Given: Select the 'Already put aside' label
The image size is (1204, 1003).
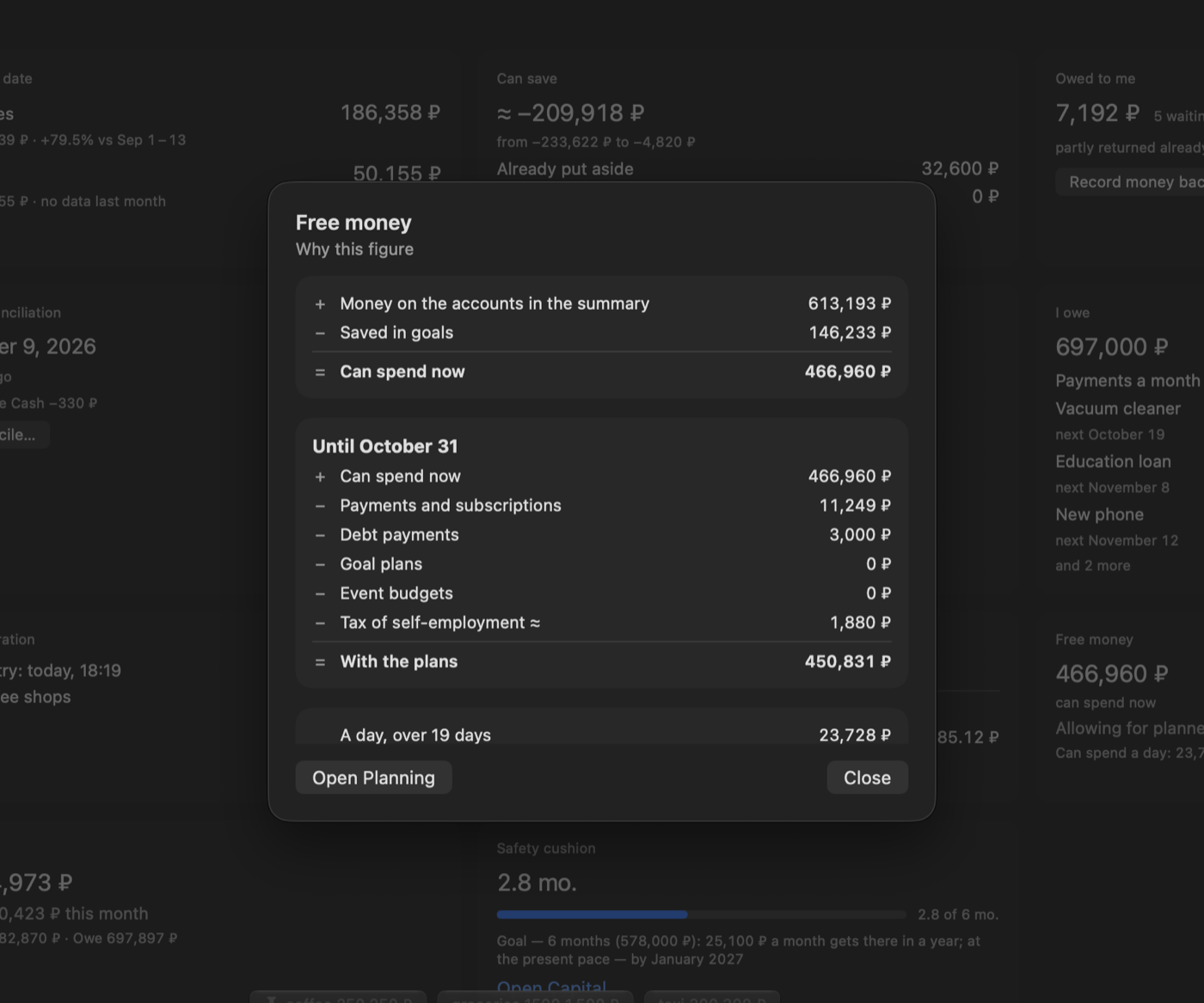Looking at the screenshot, I should pyautogui.click(x=565, y=169).
